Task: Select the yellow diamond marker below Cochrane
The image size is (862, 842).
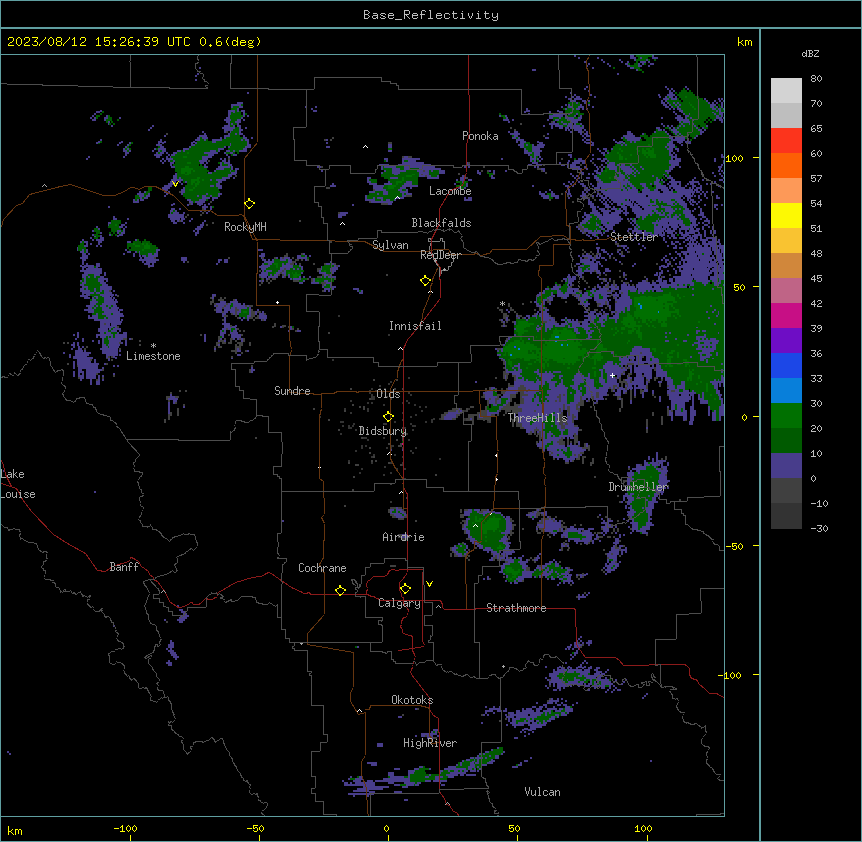Action: pyautogui.click(x=340, y=590)
